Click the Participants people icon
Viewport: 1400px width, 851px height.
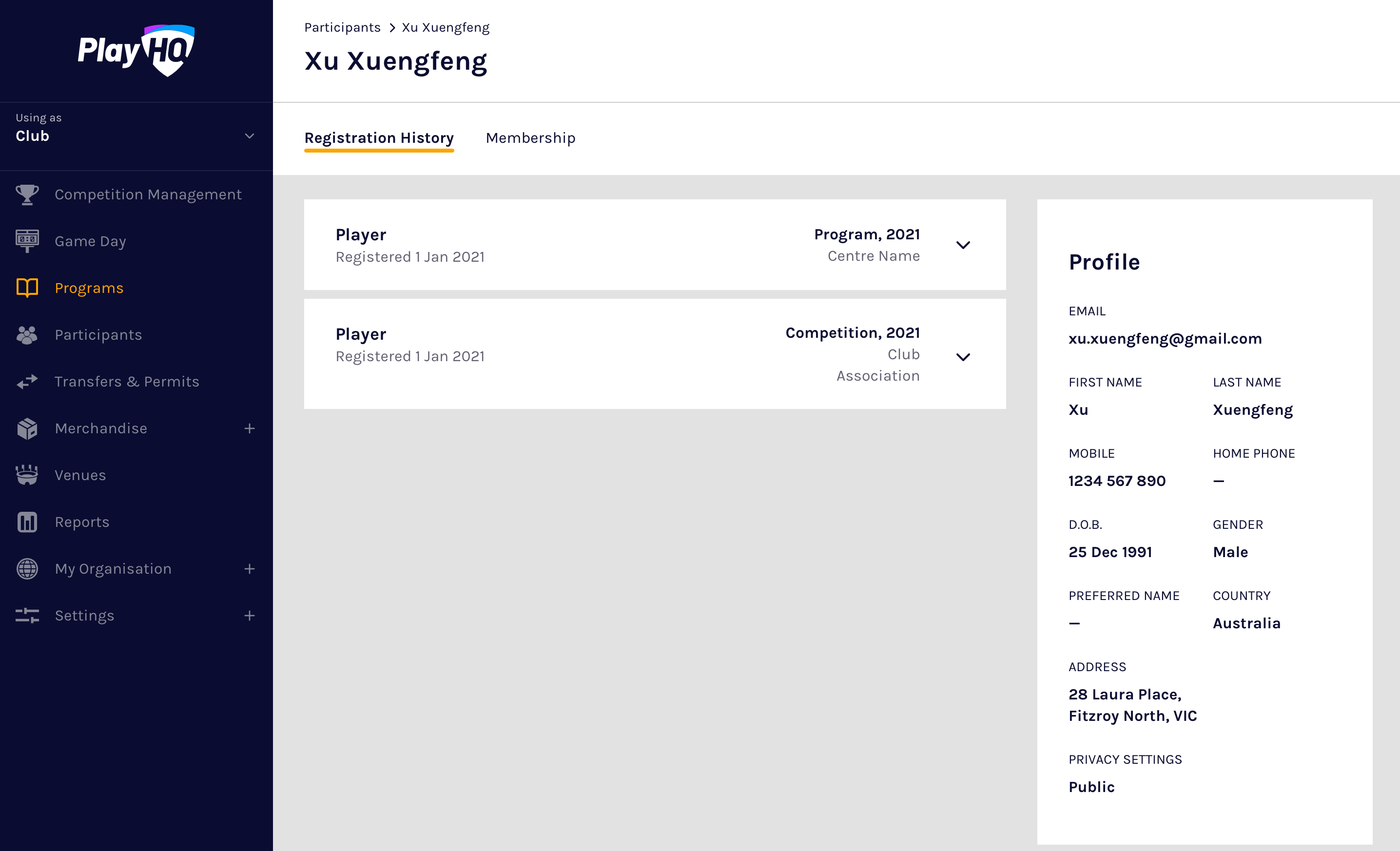pos(27,335)
